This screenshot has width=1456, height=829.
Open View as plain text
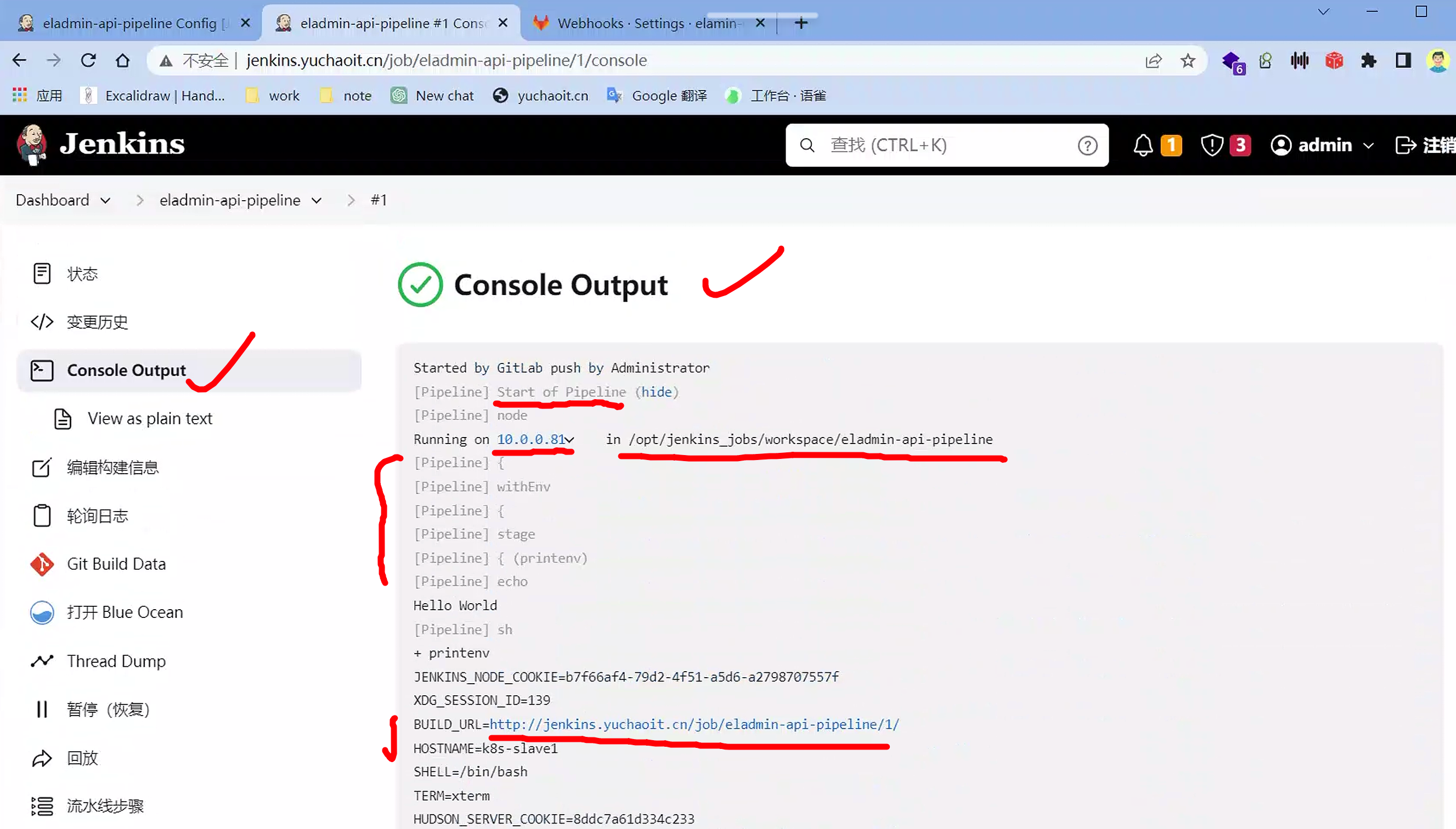coord(149,418)
